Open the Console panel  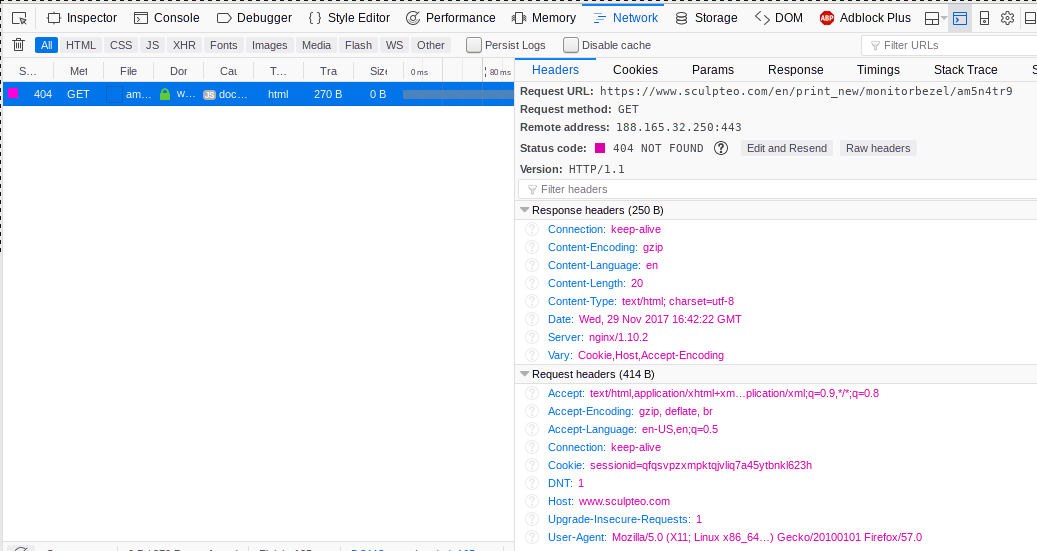point(167,18)
